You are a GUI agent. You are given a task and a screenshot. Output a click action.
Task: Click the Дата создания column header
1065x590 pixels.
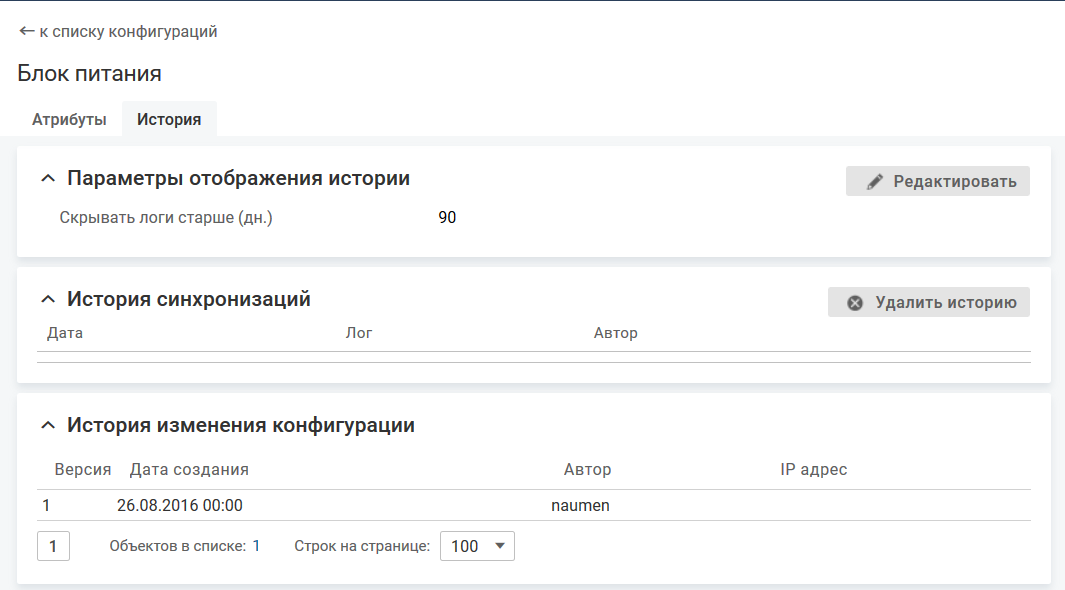point(189,469)
